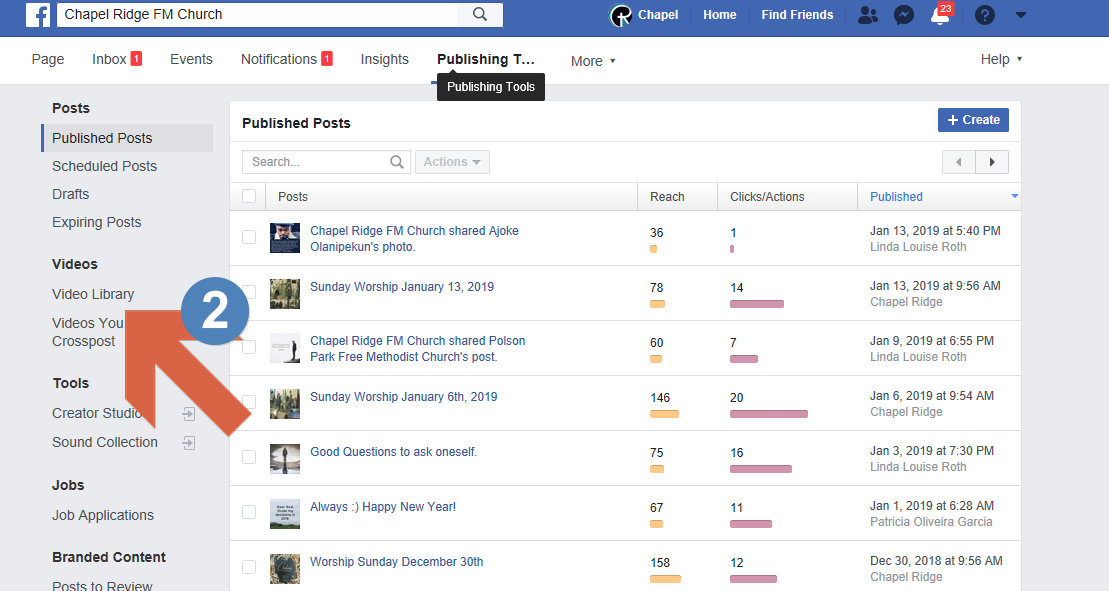
Task: Check the box for Good Questions post
Action: (x=249, y=457)
